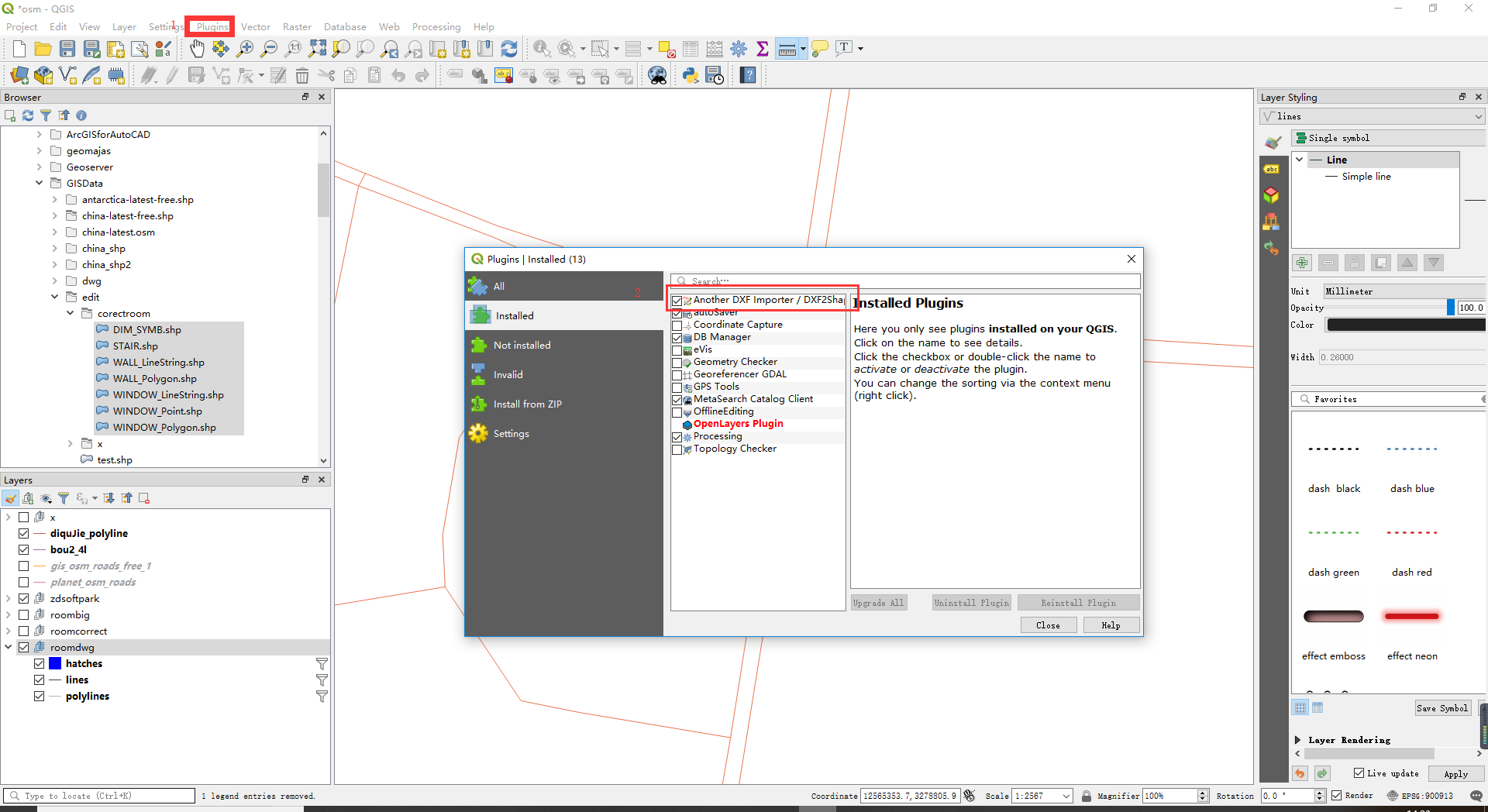Enable the Topology Checker plugin checkbox
The height and width of the screenshot is (812, 1488).
click(677, 449)
